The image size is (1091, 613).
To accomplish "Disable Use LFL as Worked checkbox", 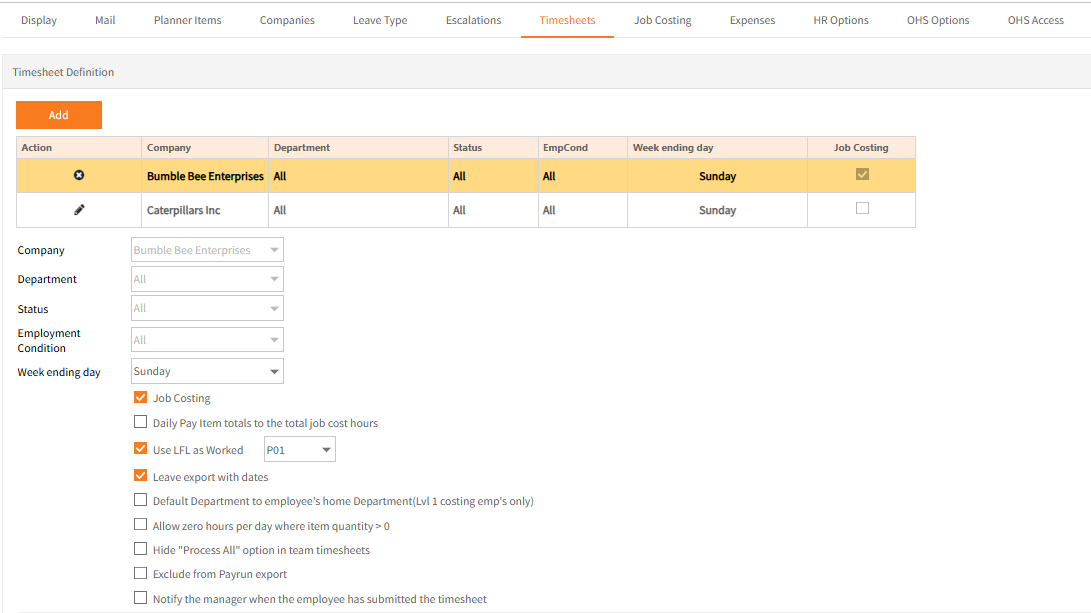I will coord(141,450).
